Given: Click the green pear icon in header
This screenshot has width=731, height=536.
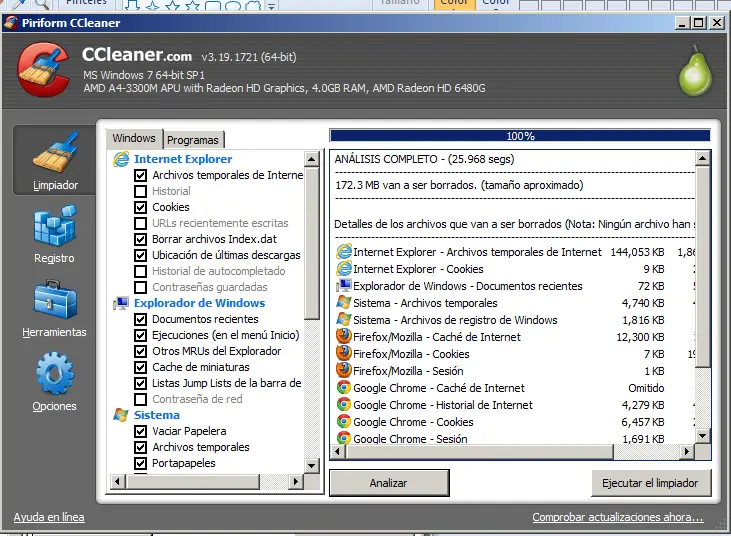Looking at the screenshot, I should pos(695,70).
